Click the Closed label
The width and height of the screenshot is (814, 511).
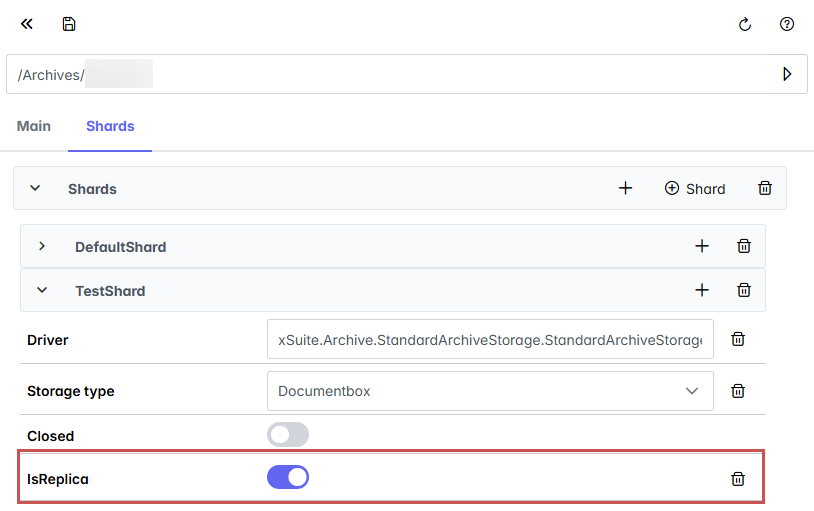pos(50,436)
